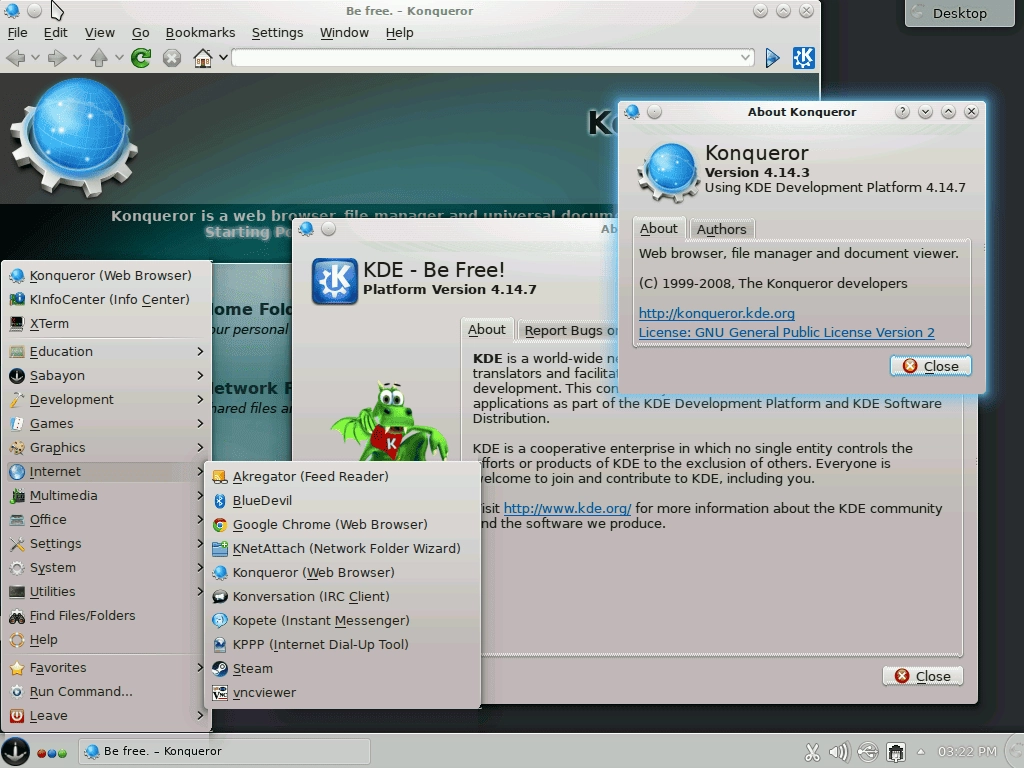Launch Kopete (Instant Messenger)
1024x768 pixels.
coord(343,621)
